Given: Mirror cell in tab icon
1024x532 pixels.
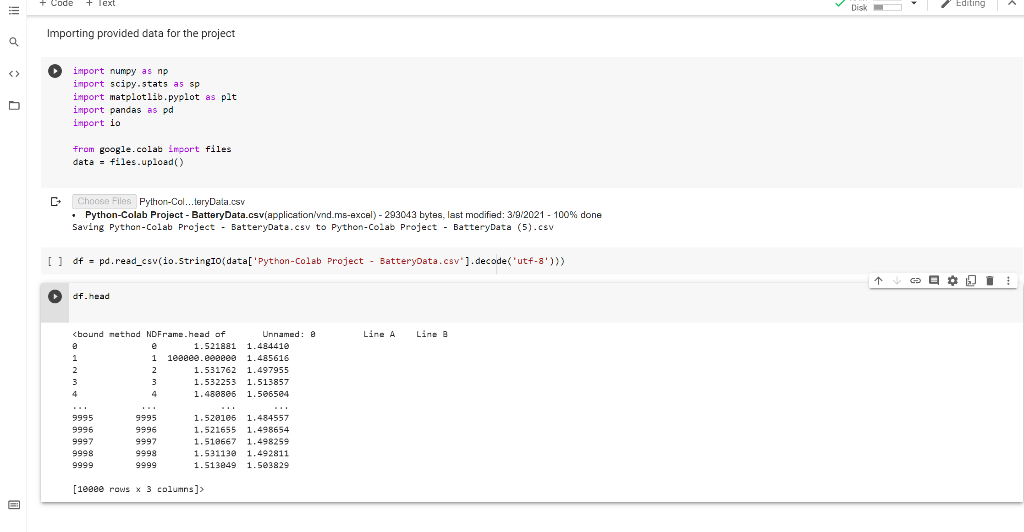Looking at the screenshot, I should point(971,281).
